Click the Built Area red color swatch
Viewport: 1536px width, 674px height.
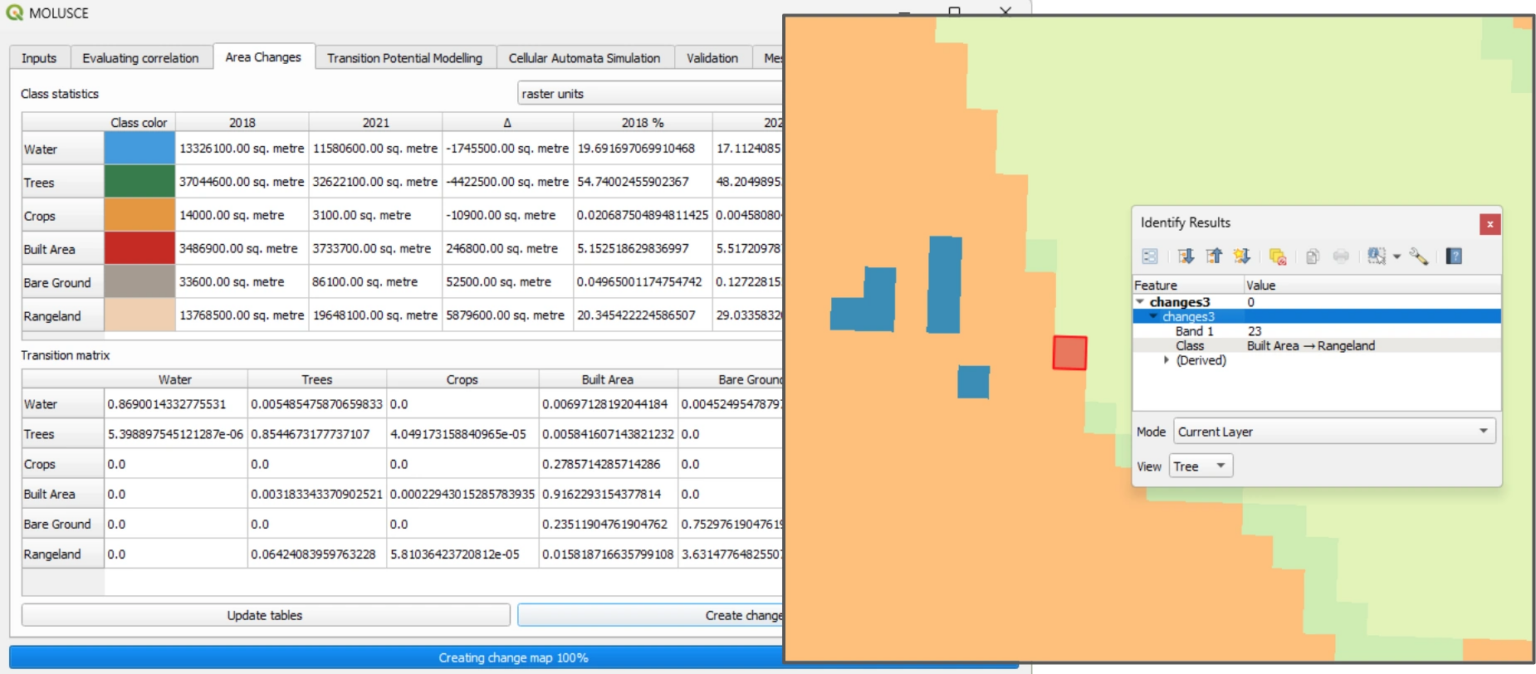tap(139, 249)
